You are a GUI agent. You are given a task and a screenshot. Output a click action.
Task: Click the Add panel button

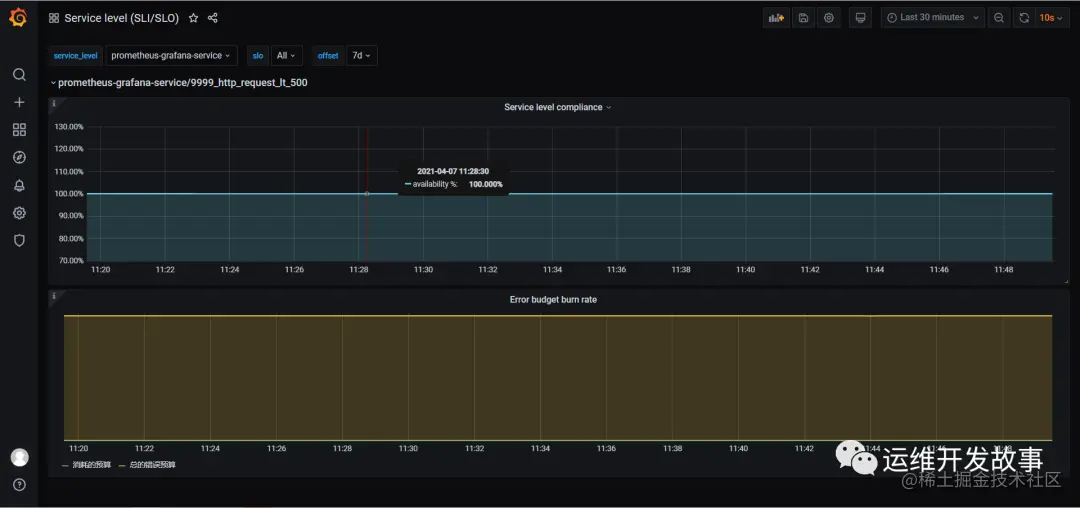tap(776, 18)
